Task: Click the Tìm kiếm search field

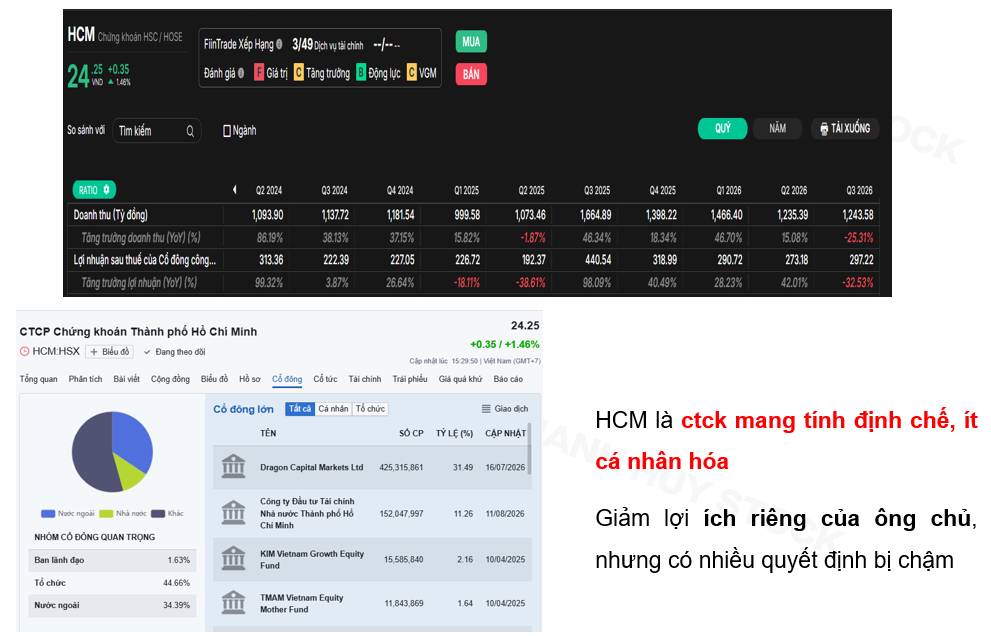Action: point(156,131)
